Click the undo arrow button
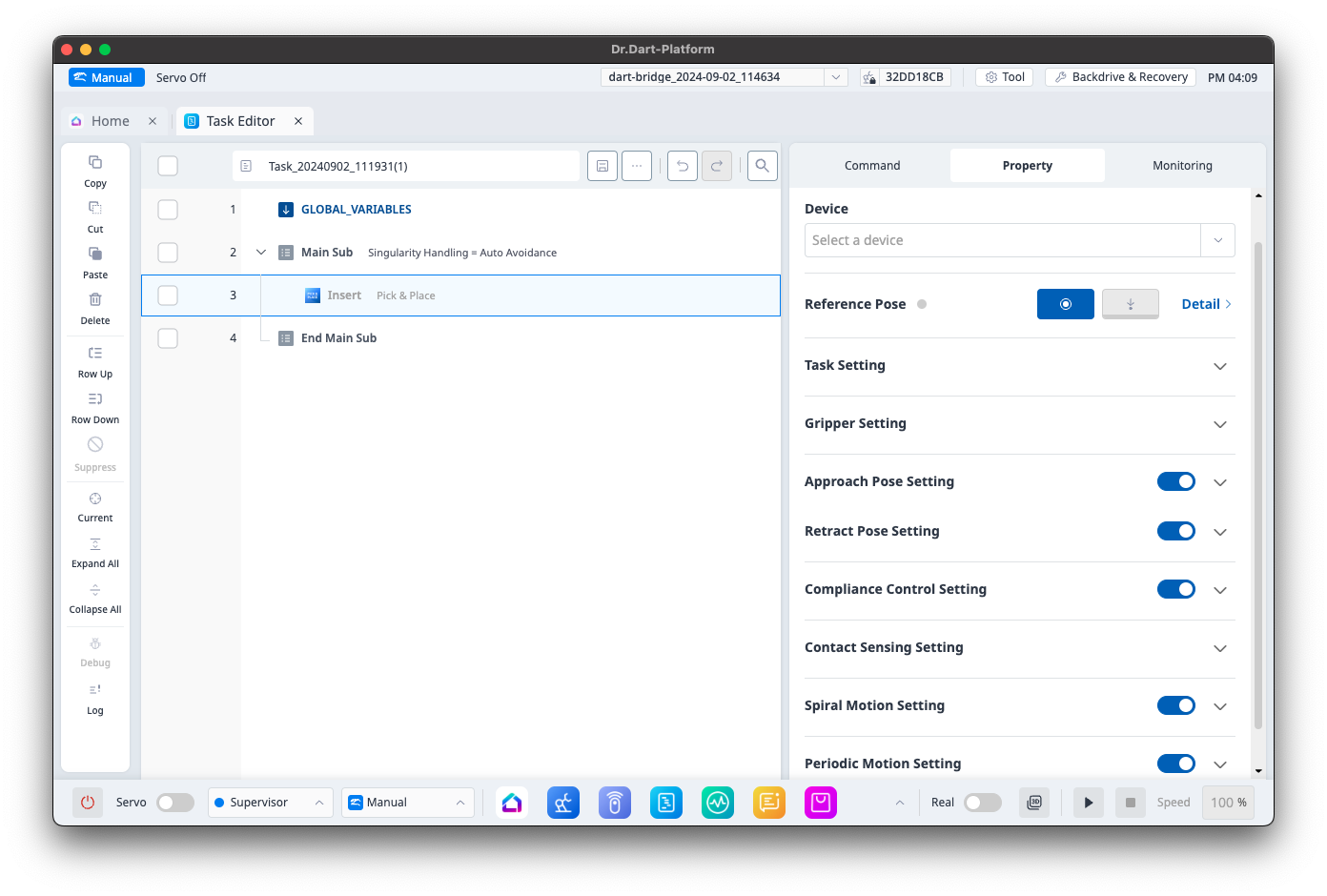Screen dimensions: 1327x896 point(683,166)
